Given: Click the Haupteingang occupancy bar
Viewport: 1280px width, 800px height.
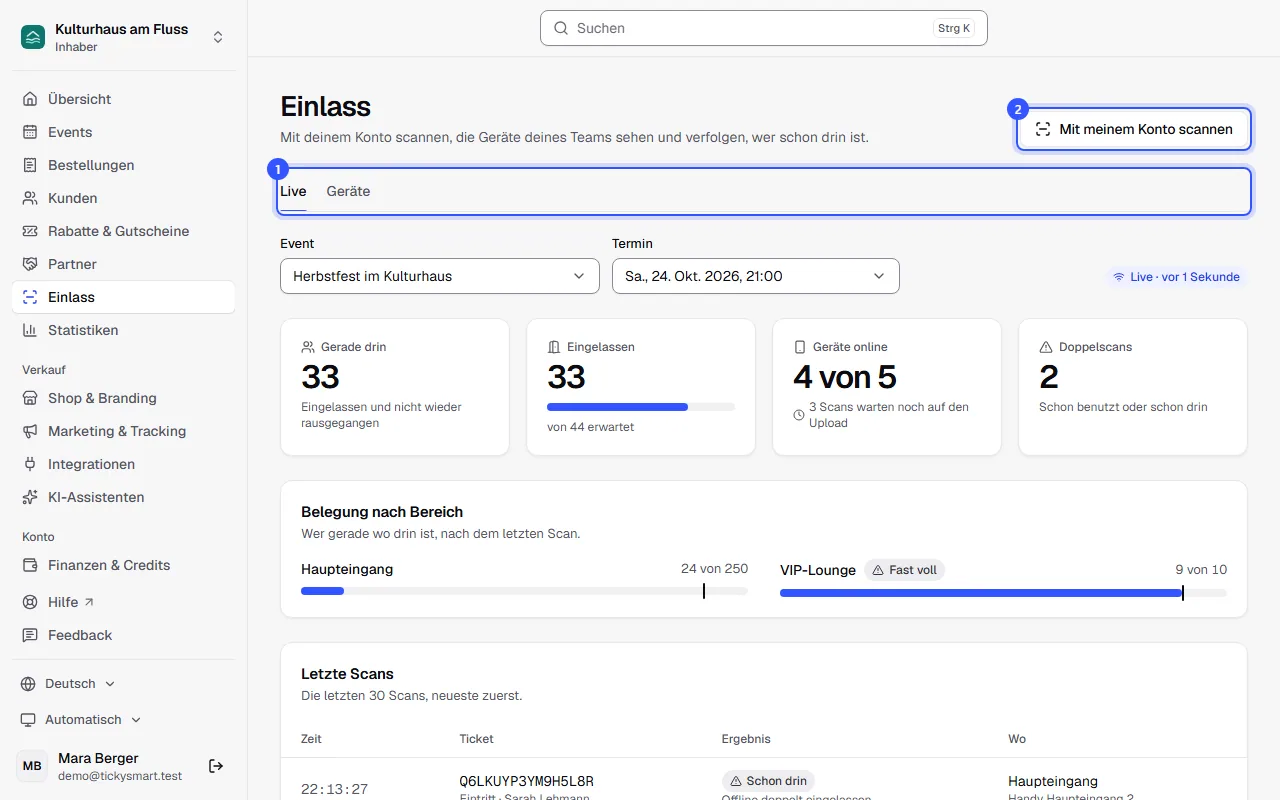Looking at the screenshot, I should 524,591.
